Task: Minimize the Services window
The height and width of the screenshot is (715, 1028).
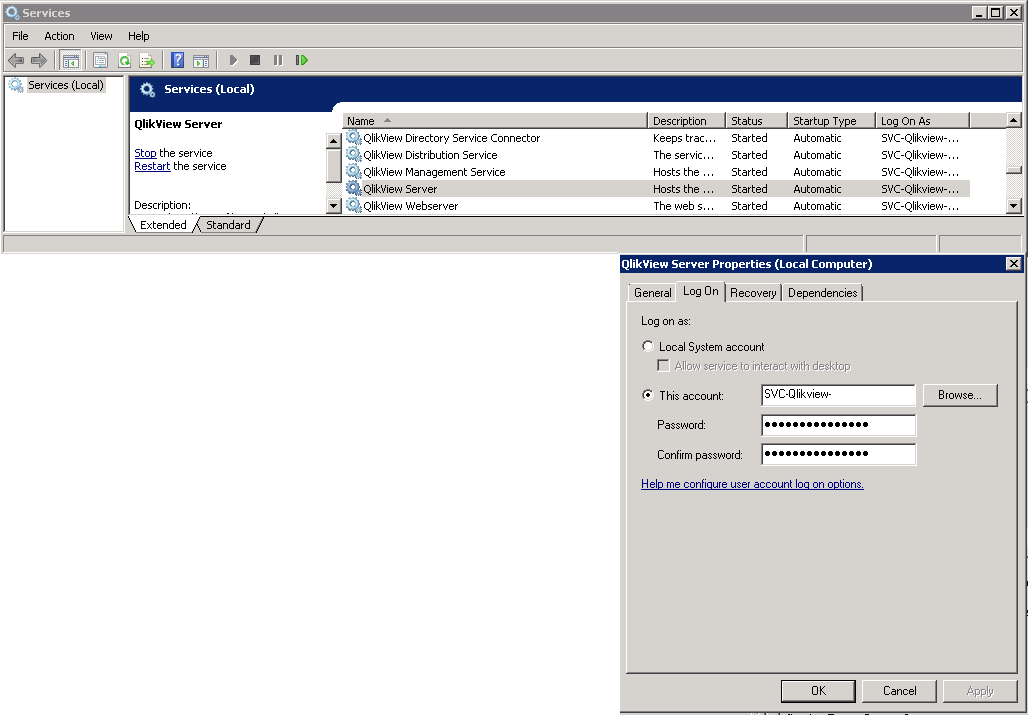Action: pos(979,12)
